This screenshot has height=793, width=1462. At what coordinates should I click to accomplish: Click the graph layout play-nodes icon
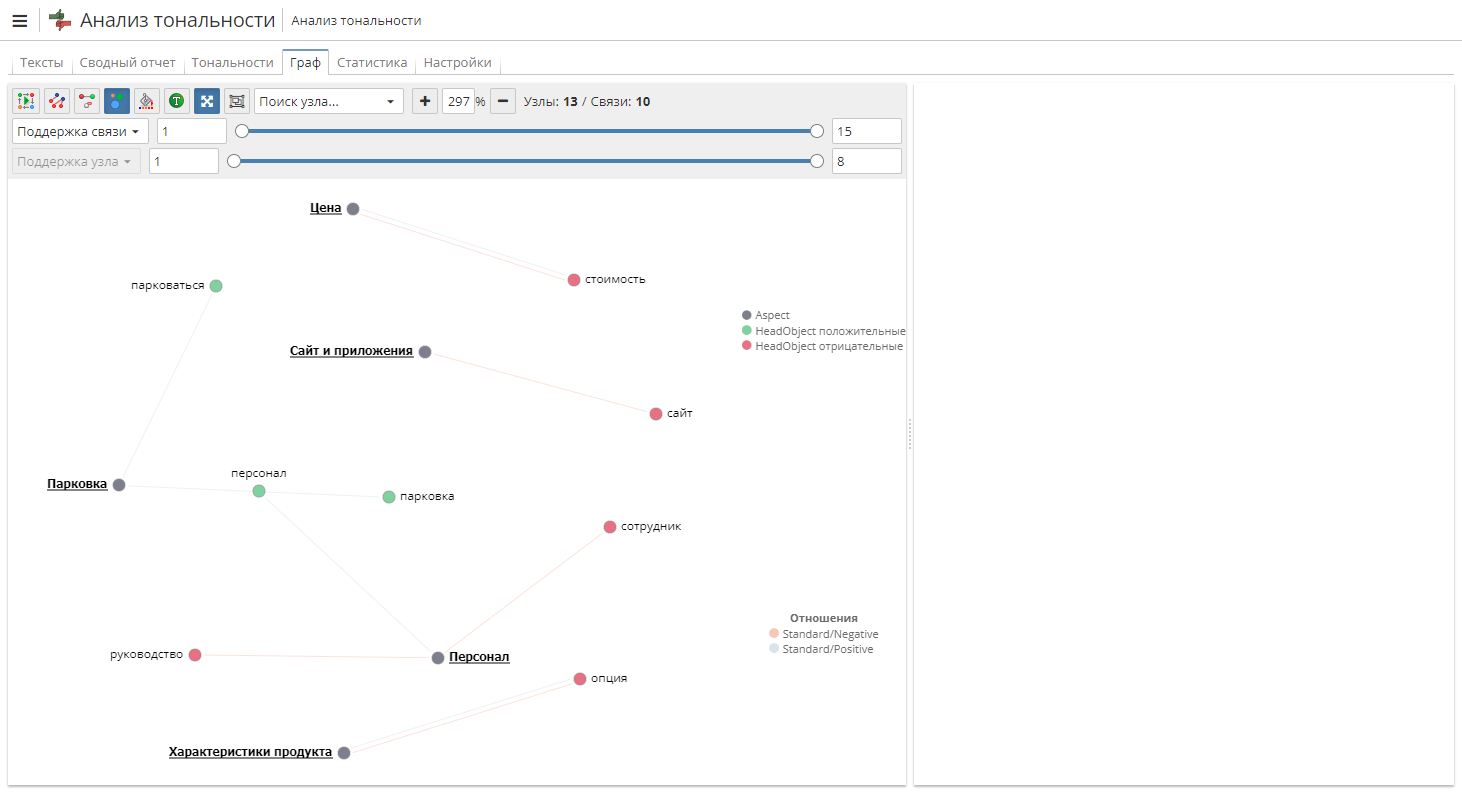coord(26,101)
